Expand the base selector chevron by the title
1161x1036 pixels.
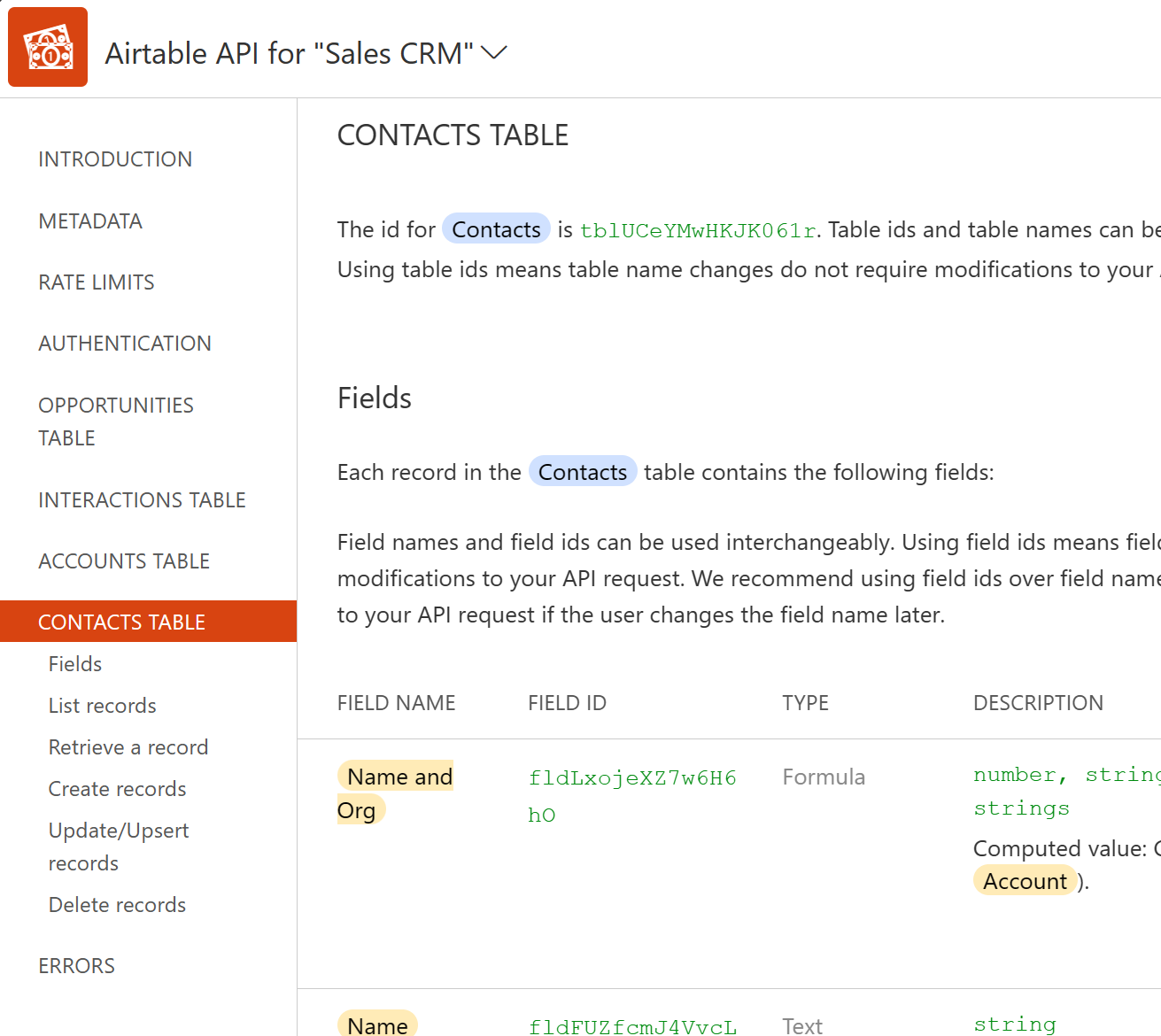[x=494, y=53]
